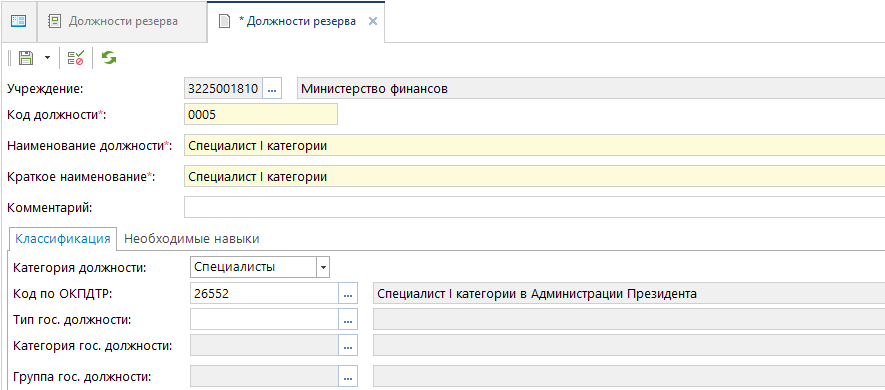
Task: Open the Группа гос. должности ellipsis lookup
Action: [x=348, y=376]
